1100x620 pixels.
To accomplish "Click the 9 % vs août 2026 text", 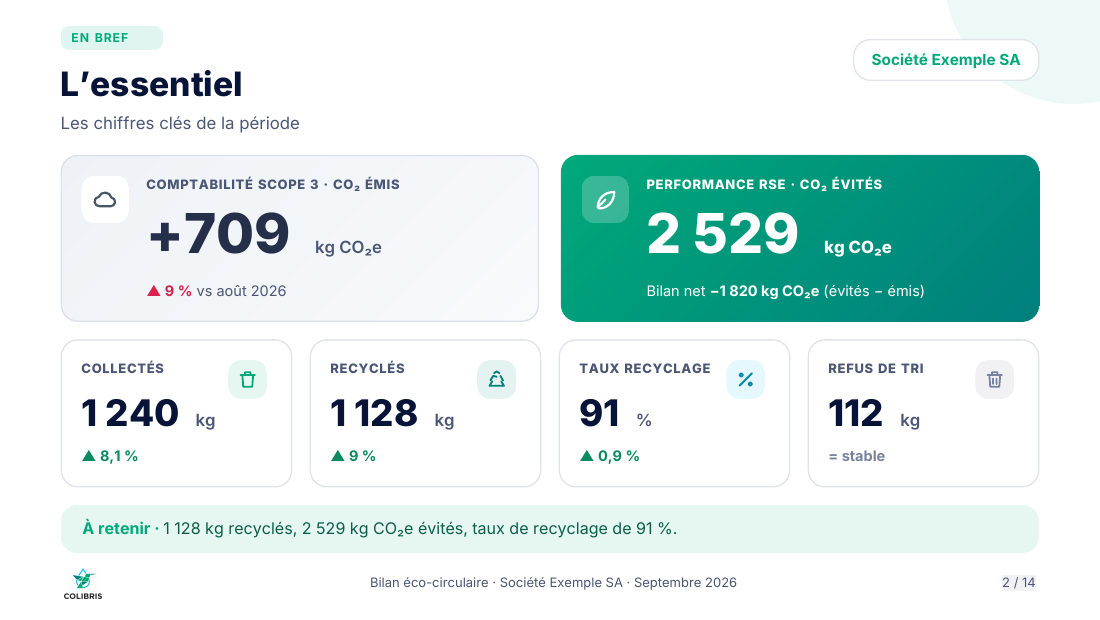I will pos(225,290).
